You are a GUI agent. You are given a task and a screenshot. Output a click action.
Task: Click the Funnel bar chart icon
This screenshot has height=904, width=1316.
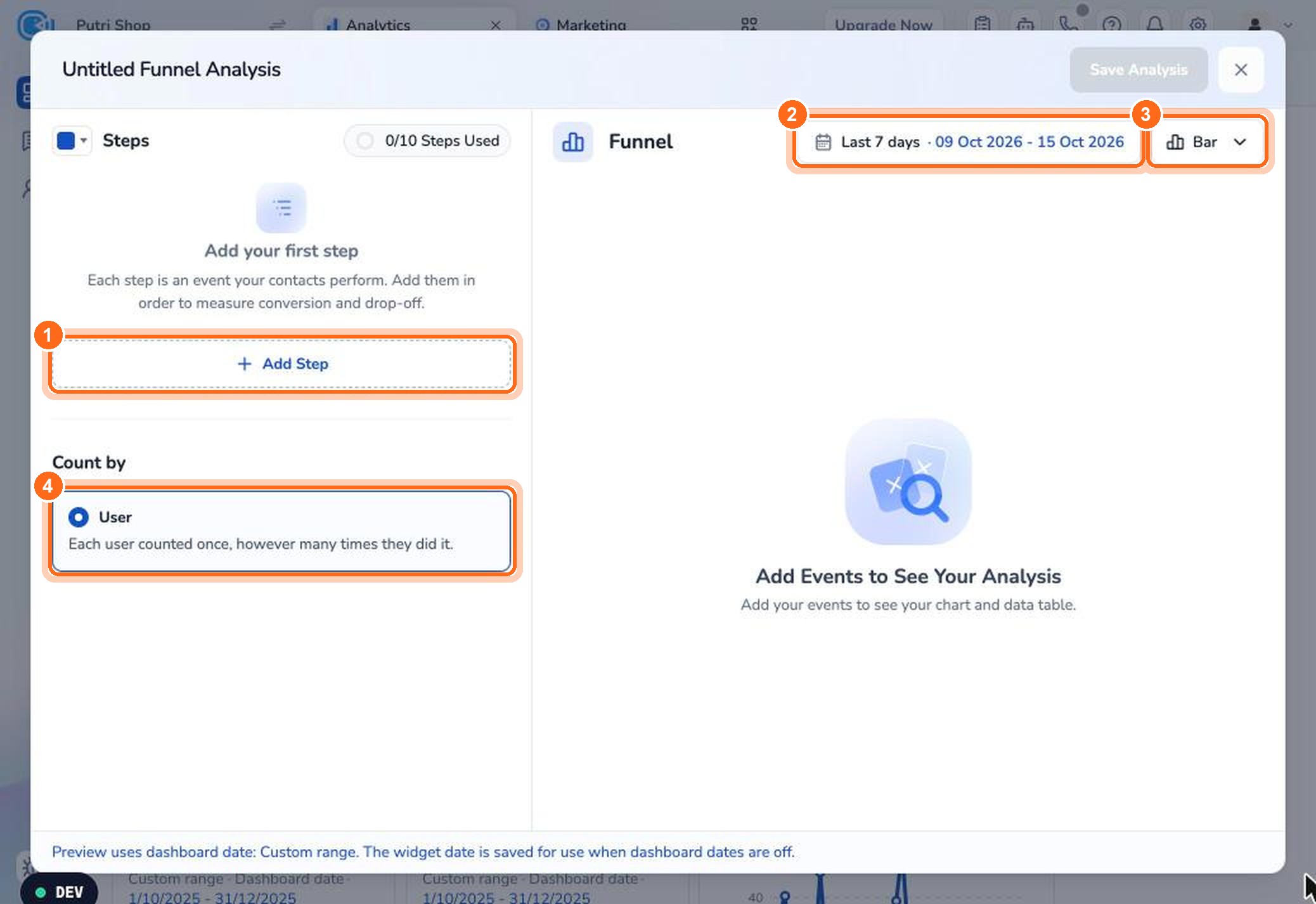coord(572,142)
